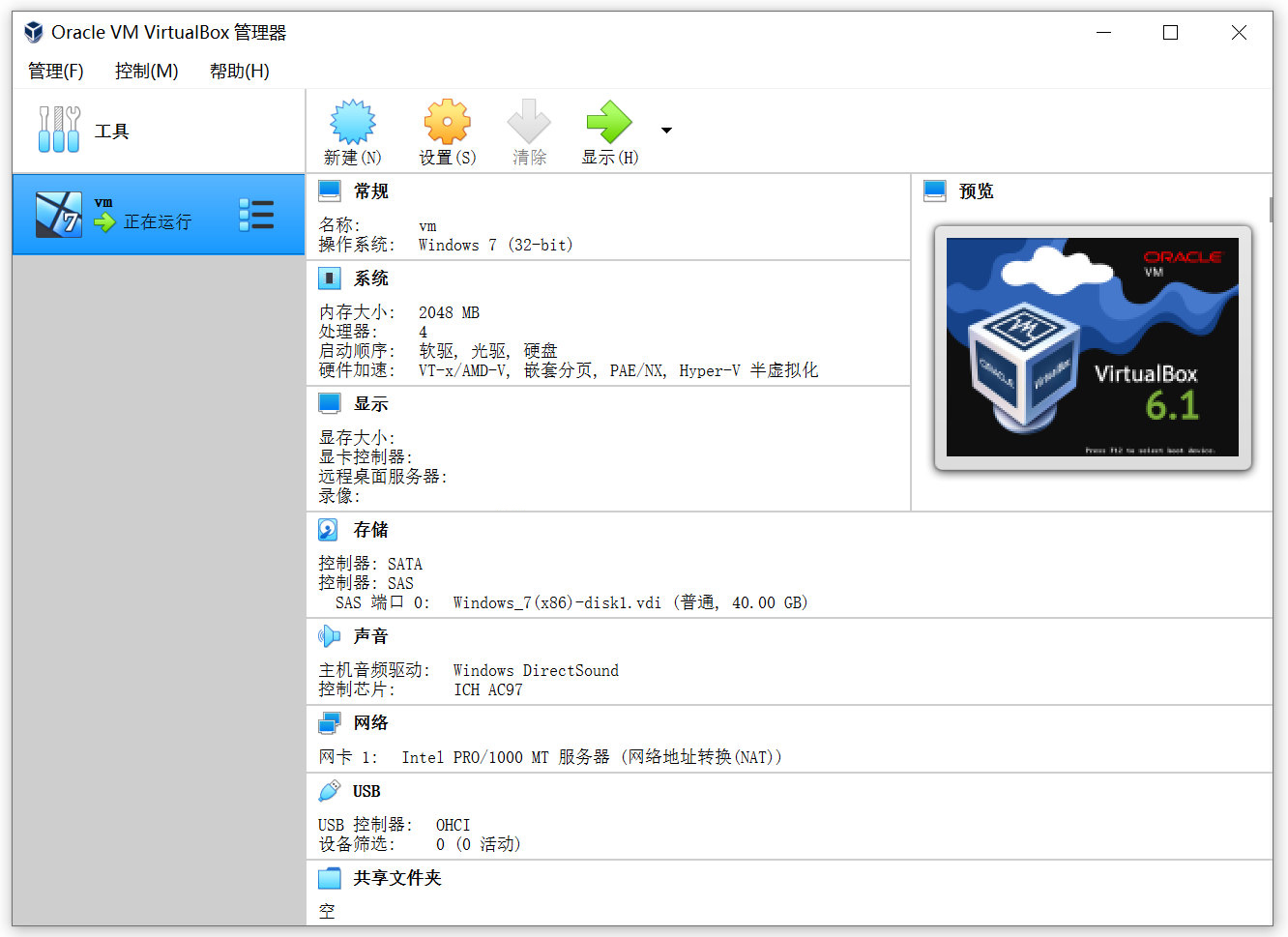Click the 网络 section icon
Viewport: 1288px width, 937px height.
pos(329,722)
